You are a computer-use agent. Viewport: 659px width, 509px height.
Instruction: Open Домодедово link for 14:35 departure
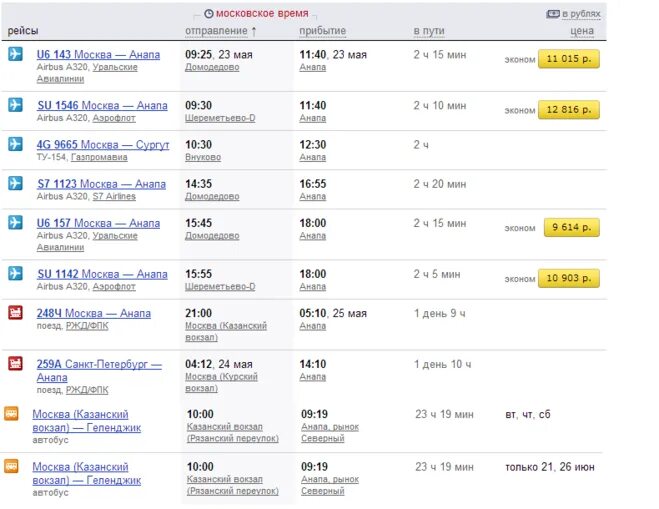[x=212, y=196]
